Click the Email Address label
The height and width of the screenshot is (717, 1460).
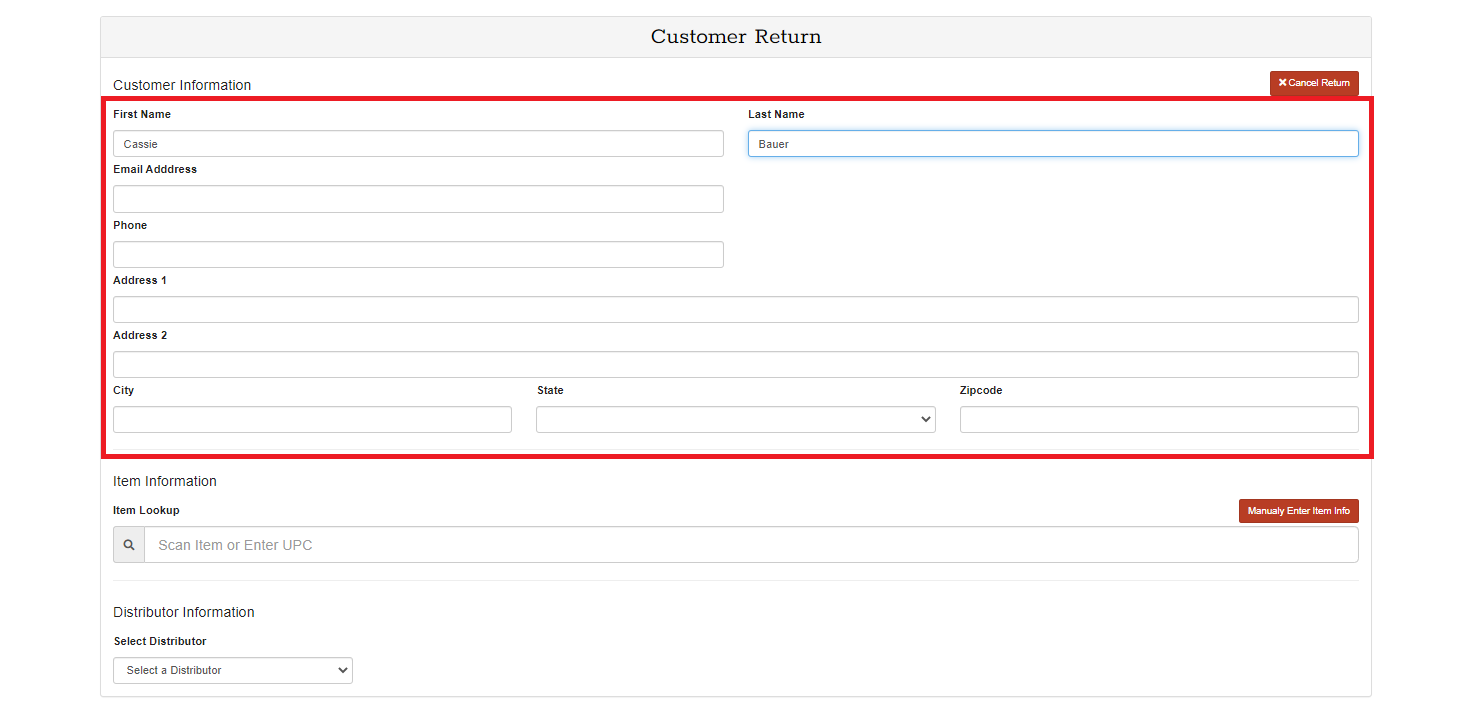155,170
